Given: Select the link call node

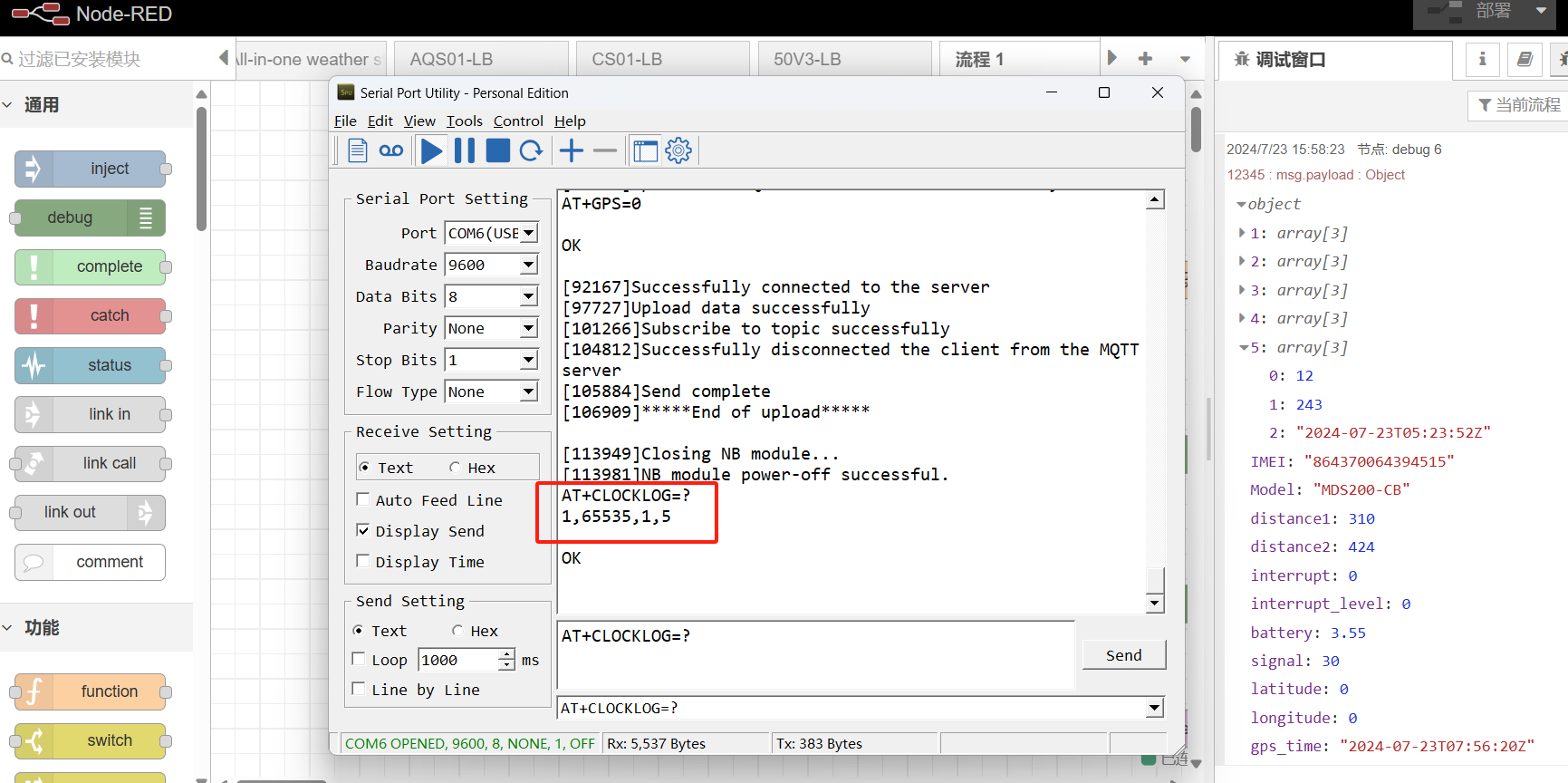Looking at the screenshot, I should (x=90, y=463).
